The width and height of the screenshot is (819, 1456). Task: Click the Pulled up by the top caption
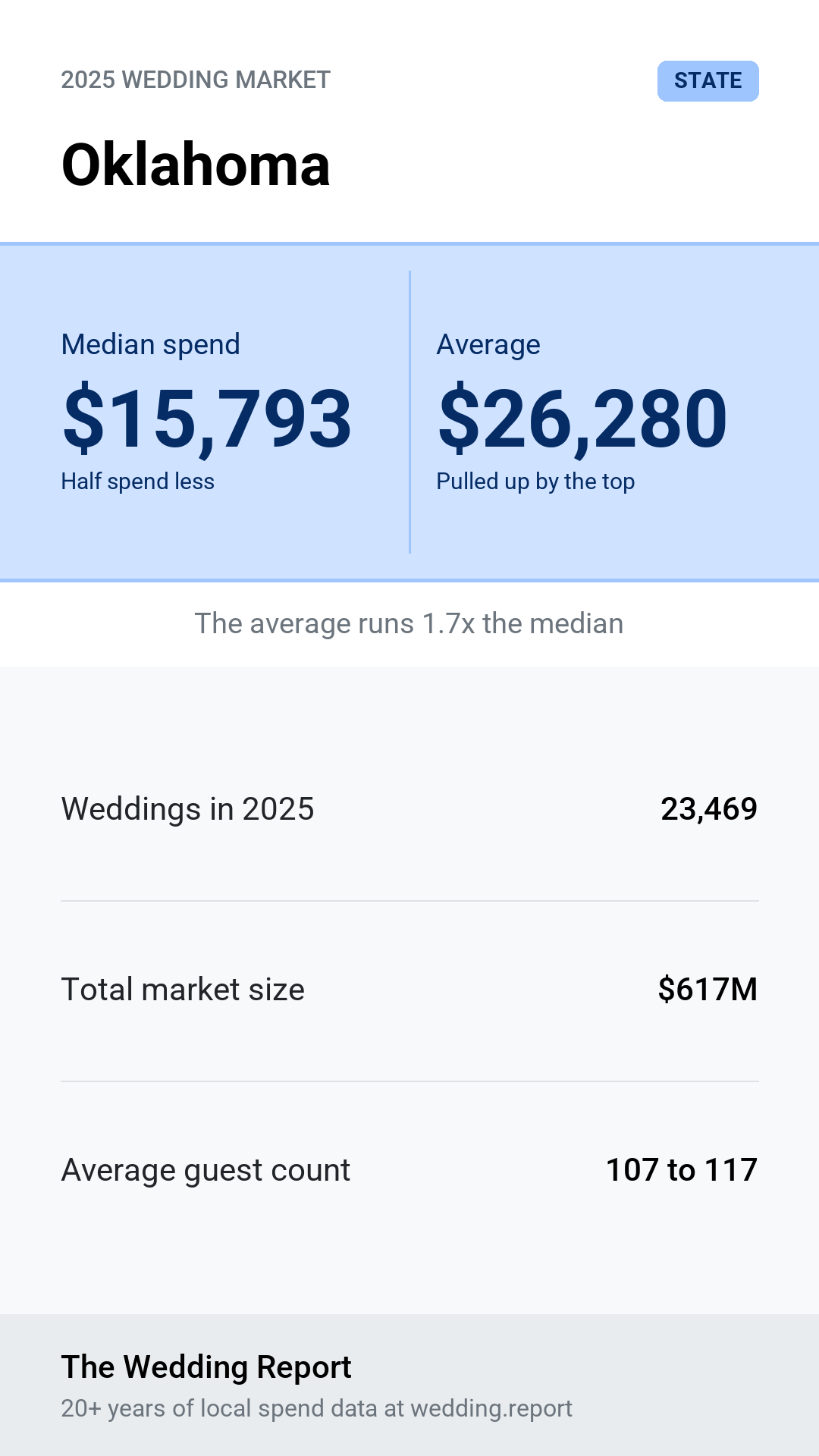click(535, 482)
